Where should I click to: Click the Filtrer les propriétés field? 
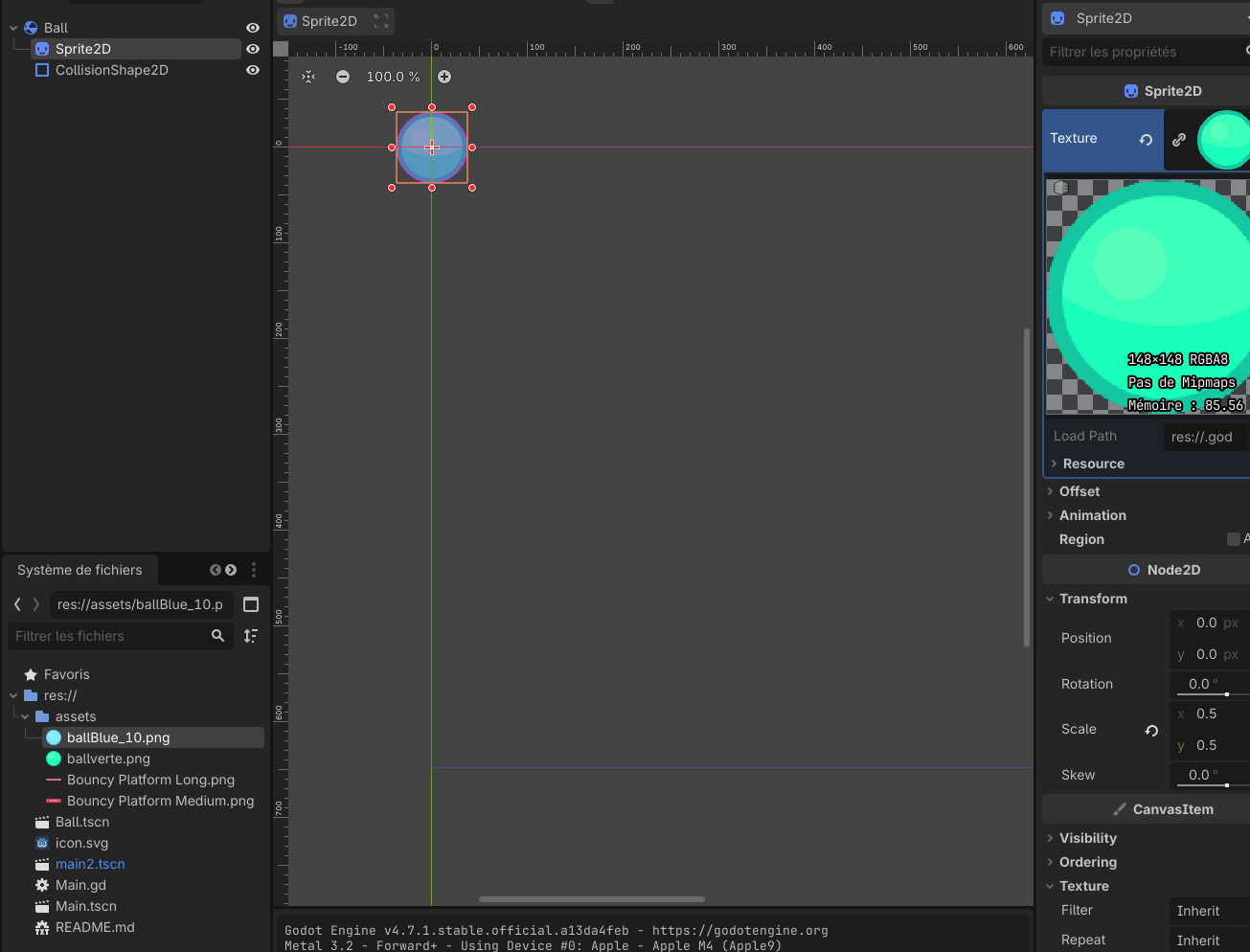1146,52
